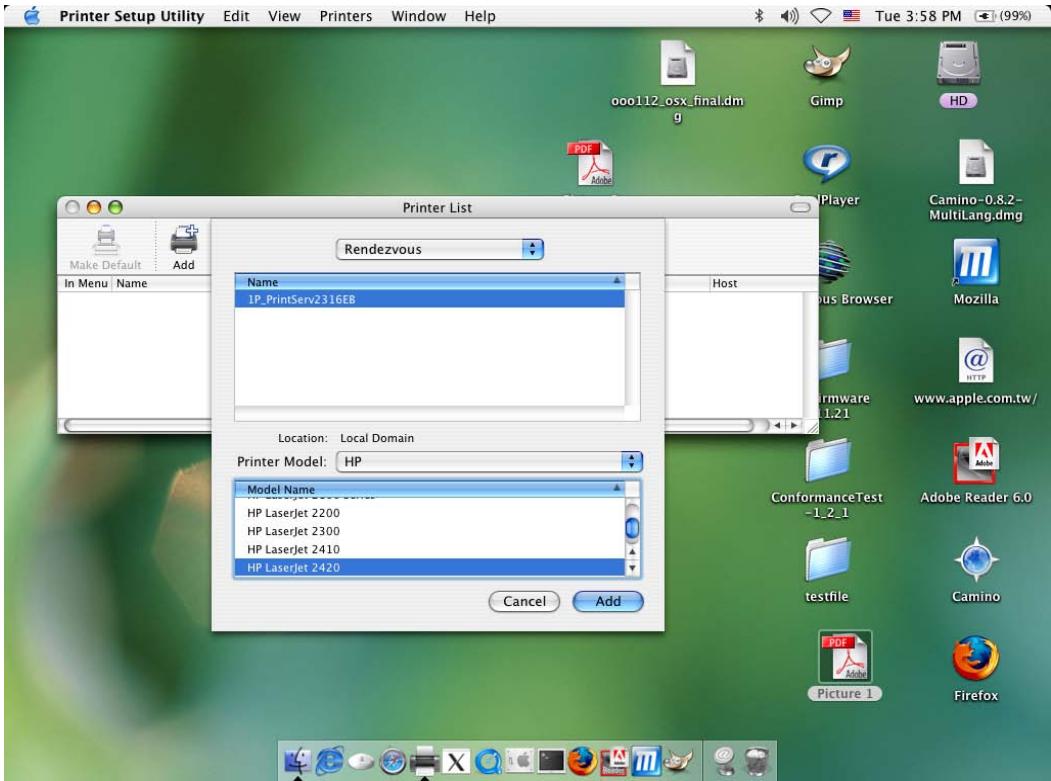The height and width of the screenshot is (781, 1051).
Task: Select the ooo112_osx_final.dmg file icon
Action: 677,63
